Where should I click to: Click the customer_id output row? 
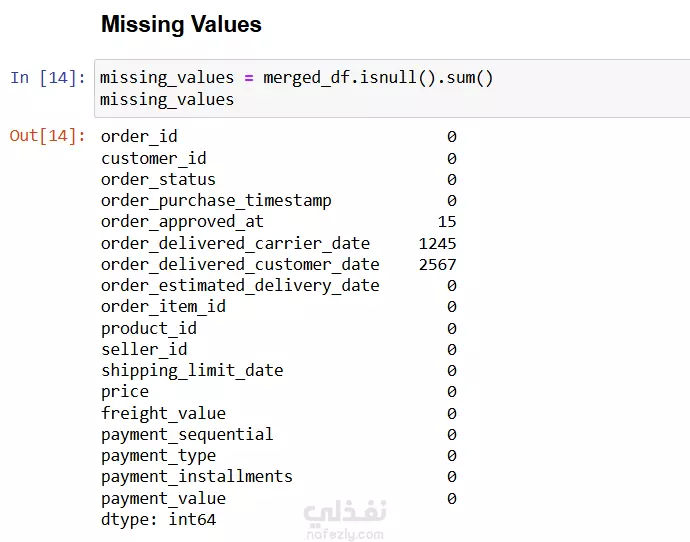coord(279,158)
